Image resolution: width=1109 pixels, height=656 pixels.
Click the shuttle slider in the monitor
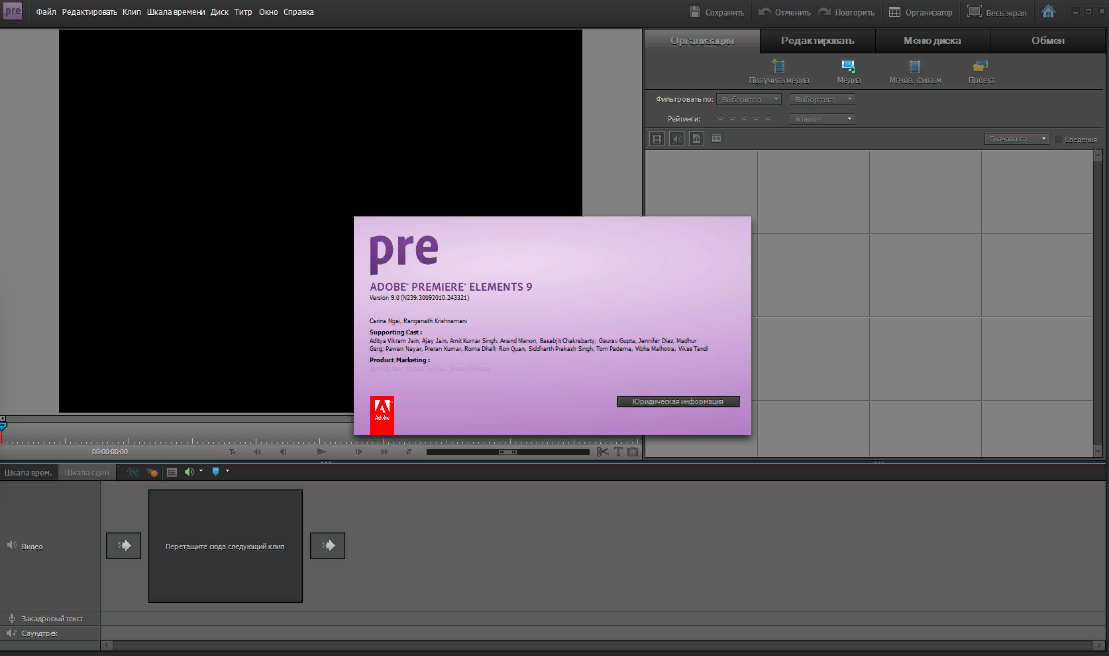[508, 452]
